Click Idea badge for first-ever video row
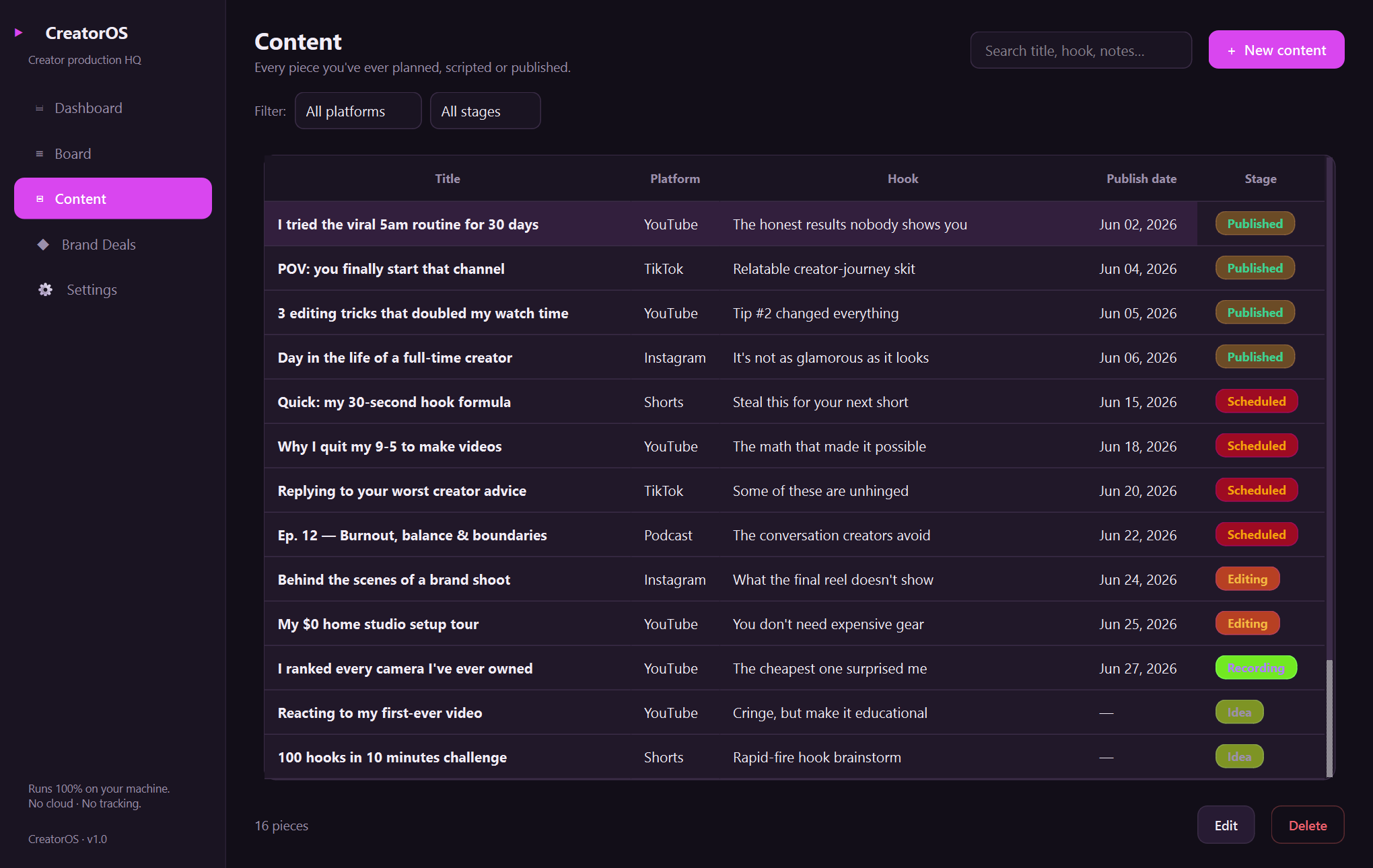Image resolution: width=1373 pixels, height=868 pixels. [x=1239, y=712]
